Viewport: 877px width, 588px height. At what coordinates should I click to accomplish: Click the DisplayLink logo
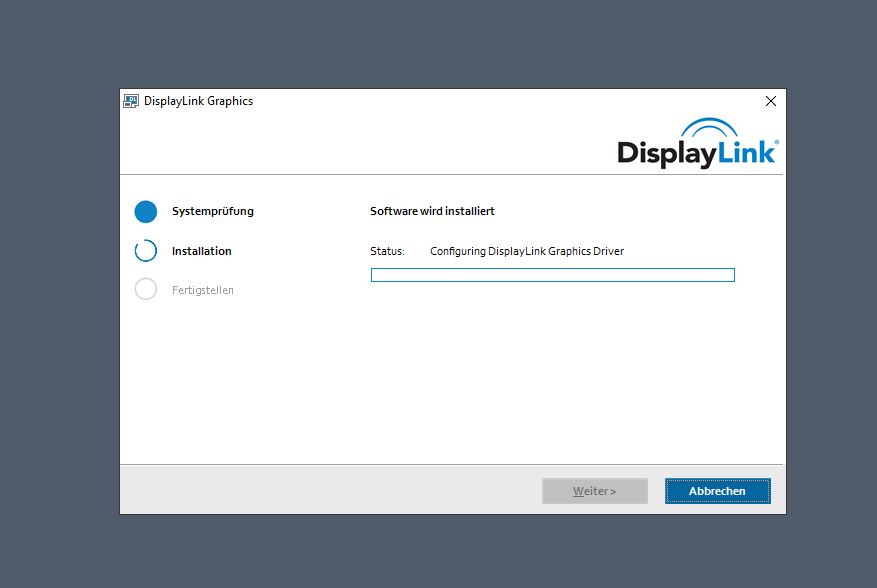click(697, 143)
